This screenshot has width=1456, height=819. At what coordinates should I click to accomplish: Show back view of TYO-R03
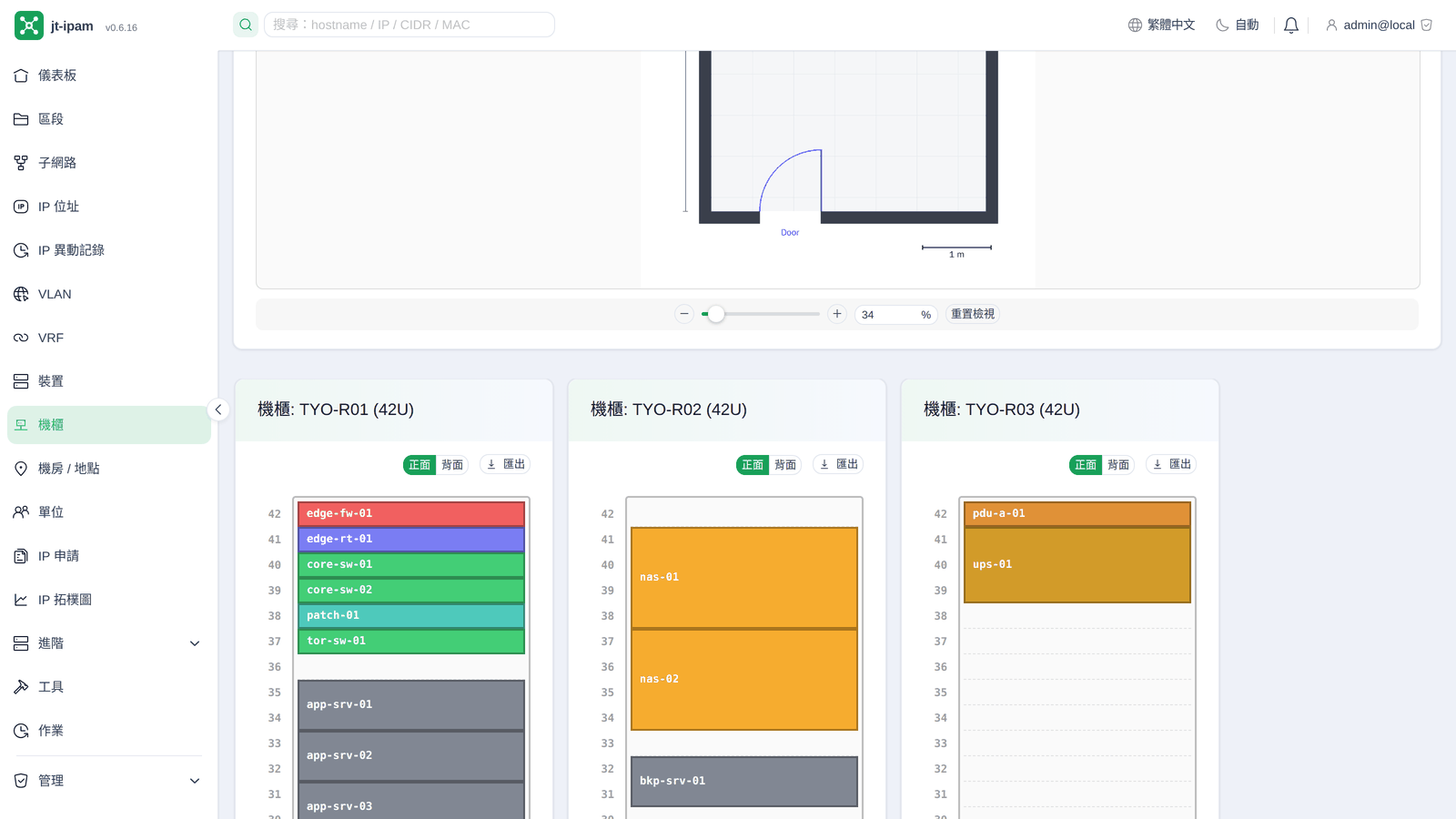pyautogui.click(x=1118, y=465)
